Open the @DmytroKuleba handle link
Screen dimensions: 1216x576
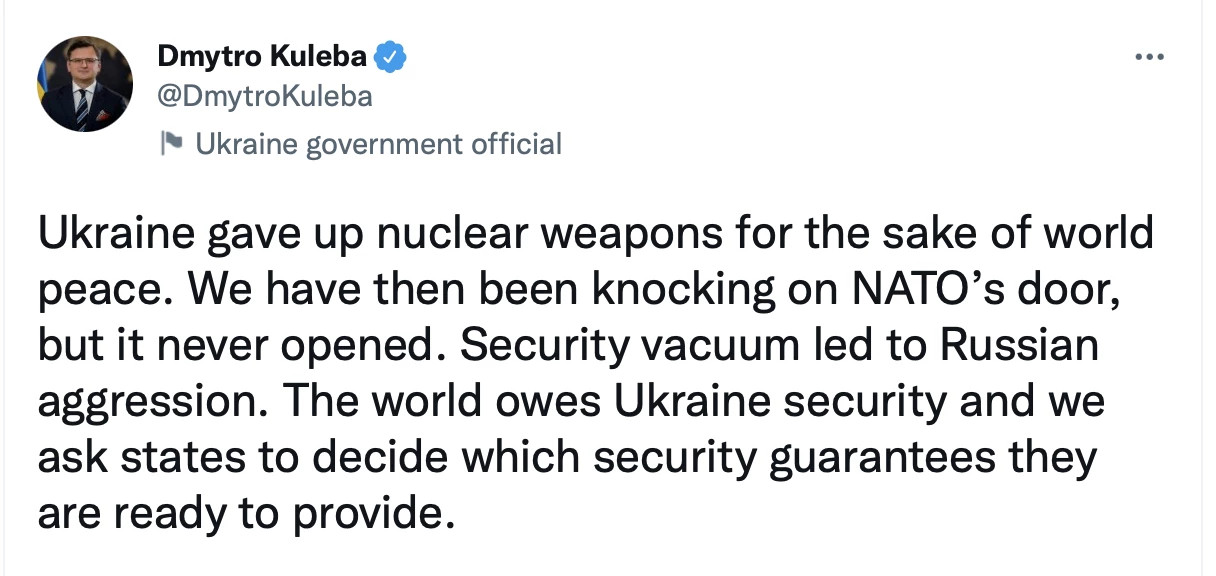(265, 96)
